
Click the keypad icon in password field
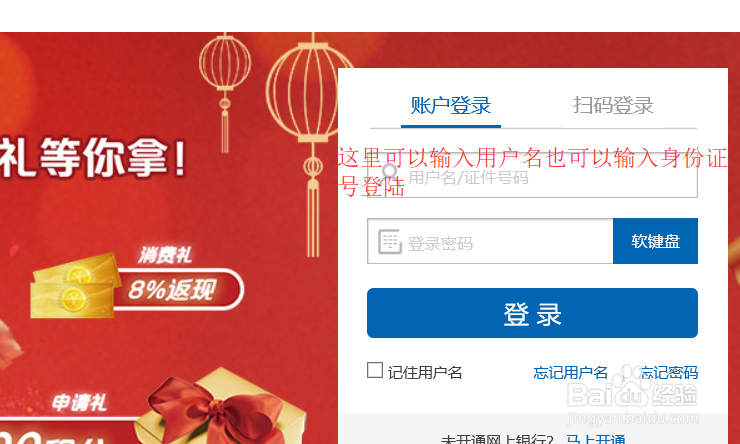pos(390,242)
